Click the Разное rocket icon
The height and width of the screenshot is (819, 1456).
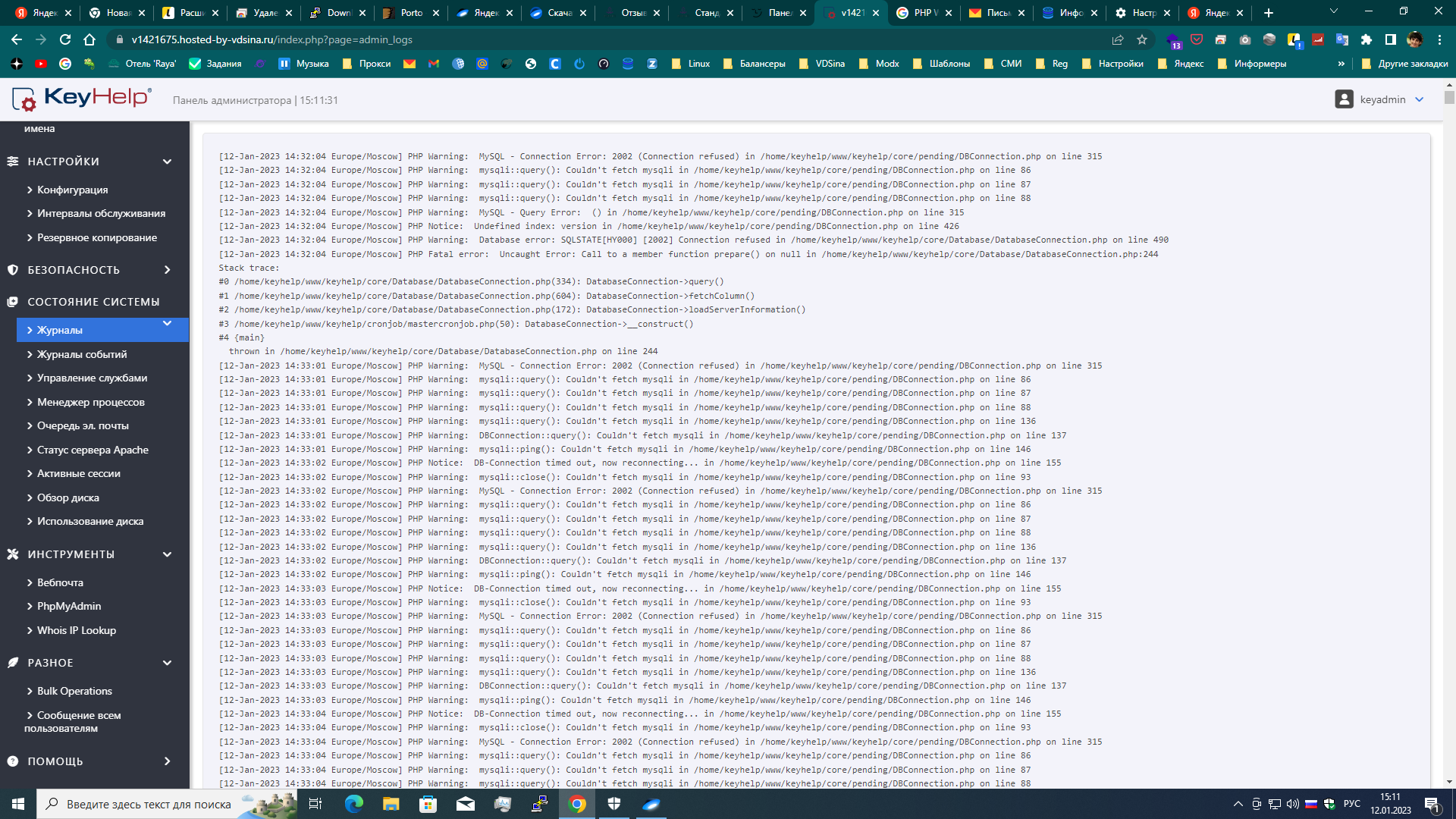(13, 663)
